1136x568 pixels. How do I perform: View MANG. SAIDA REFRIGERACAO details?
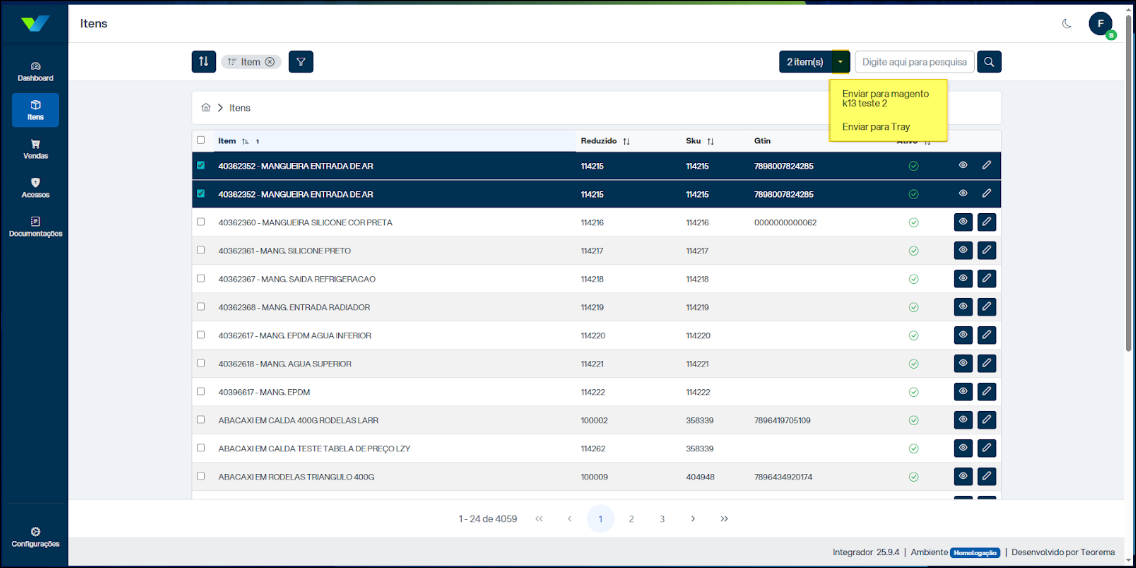tap(964, 279)
